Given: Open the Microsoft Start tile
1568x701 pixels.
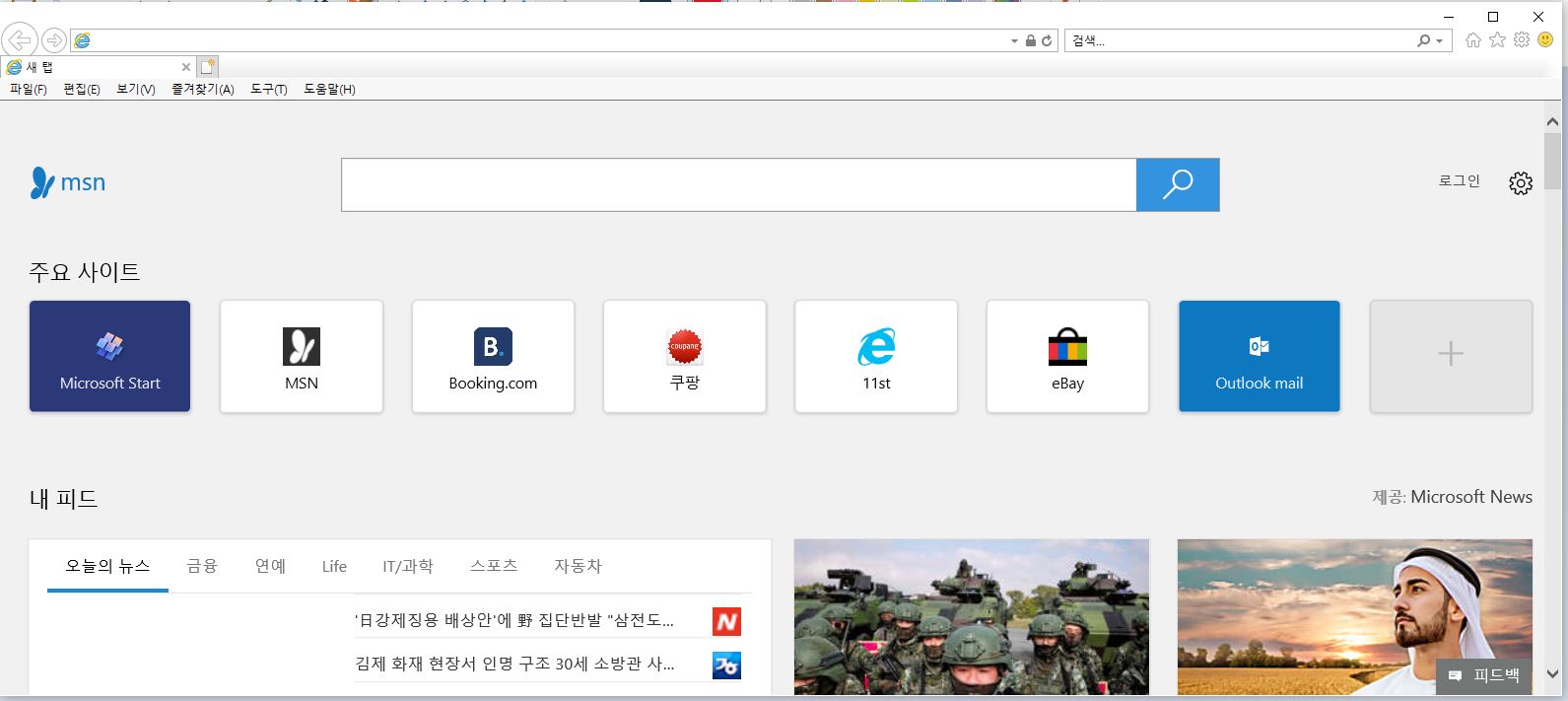Looking at the screenshot, I should (109, 356).
